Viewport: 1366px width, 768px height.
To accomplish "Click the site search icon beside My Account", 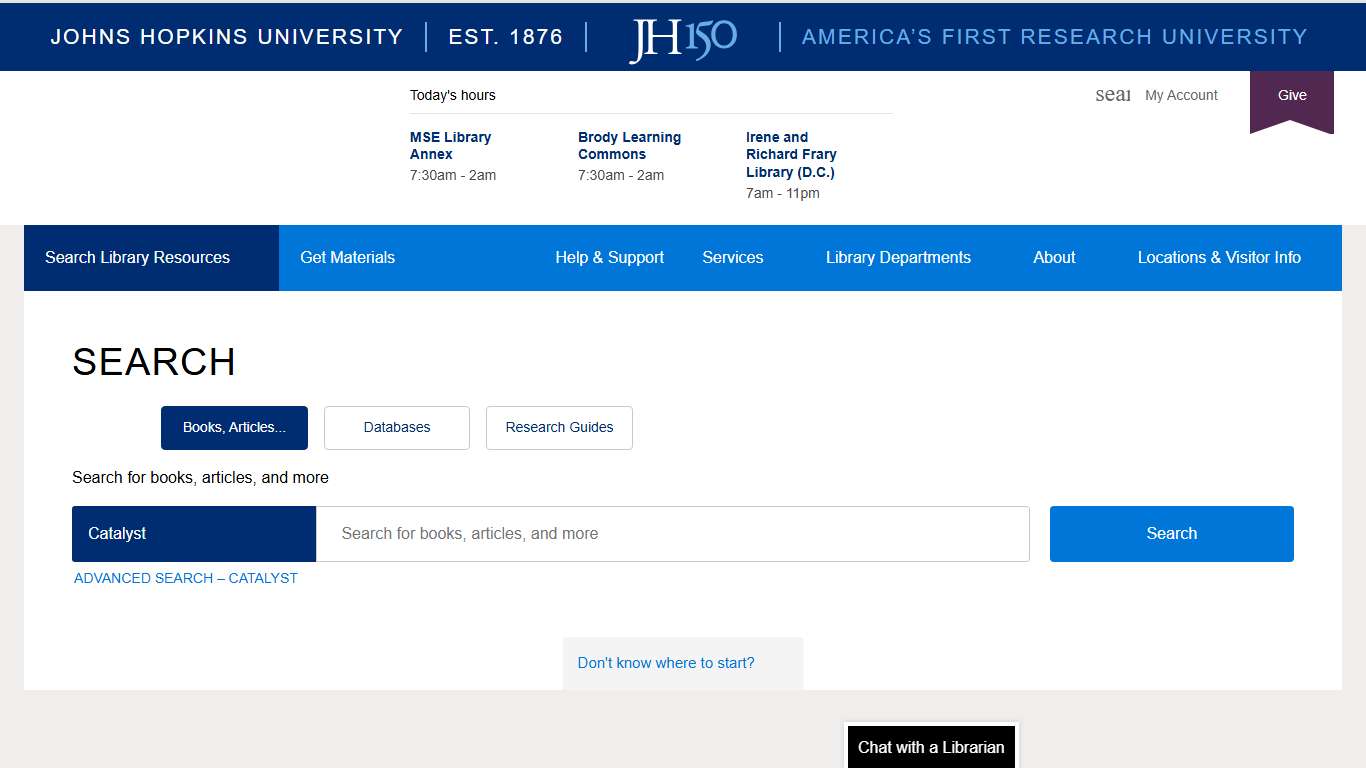I will click(x=1112, y=95).
